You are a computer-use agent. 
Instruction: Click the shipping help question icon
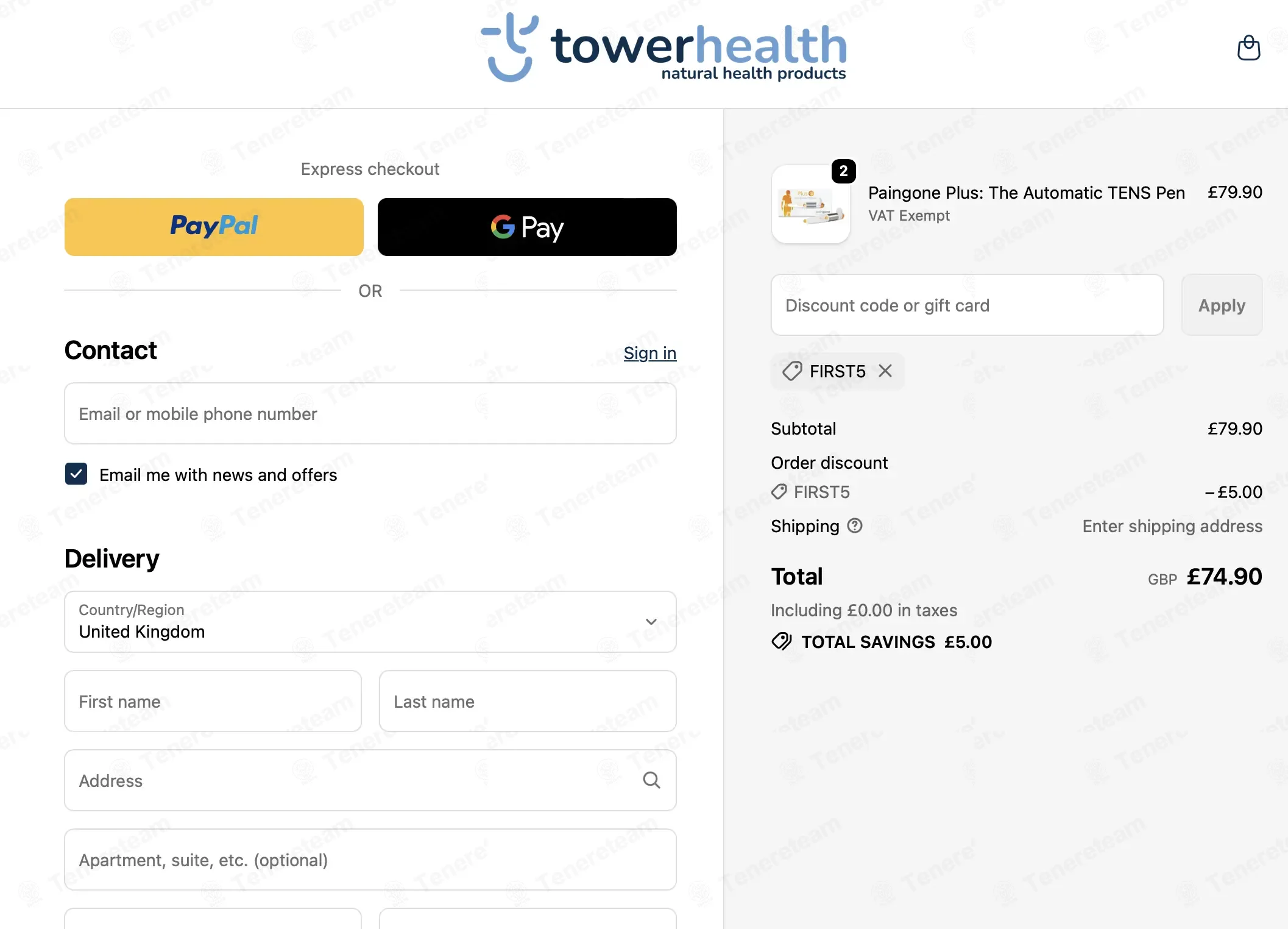pyautogui.click(x=855, y=525)
